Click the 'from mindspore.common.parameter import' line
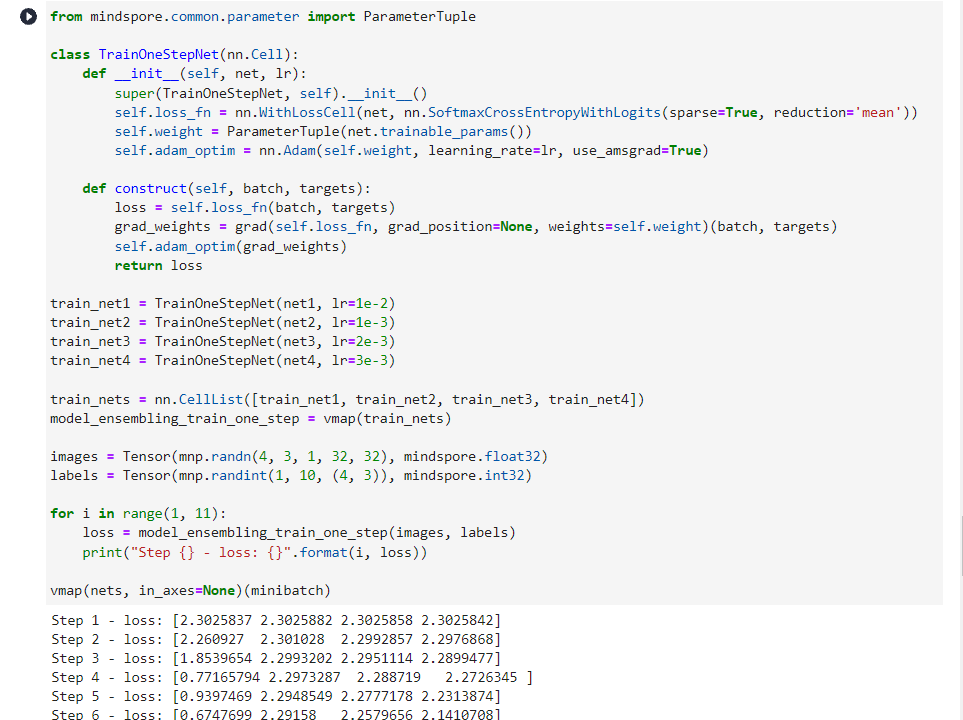 (263, 17)
